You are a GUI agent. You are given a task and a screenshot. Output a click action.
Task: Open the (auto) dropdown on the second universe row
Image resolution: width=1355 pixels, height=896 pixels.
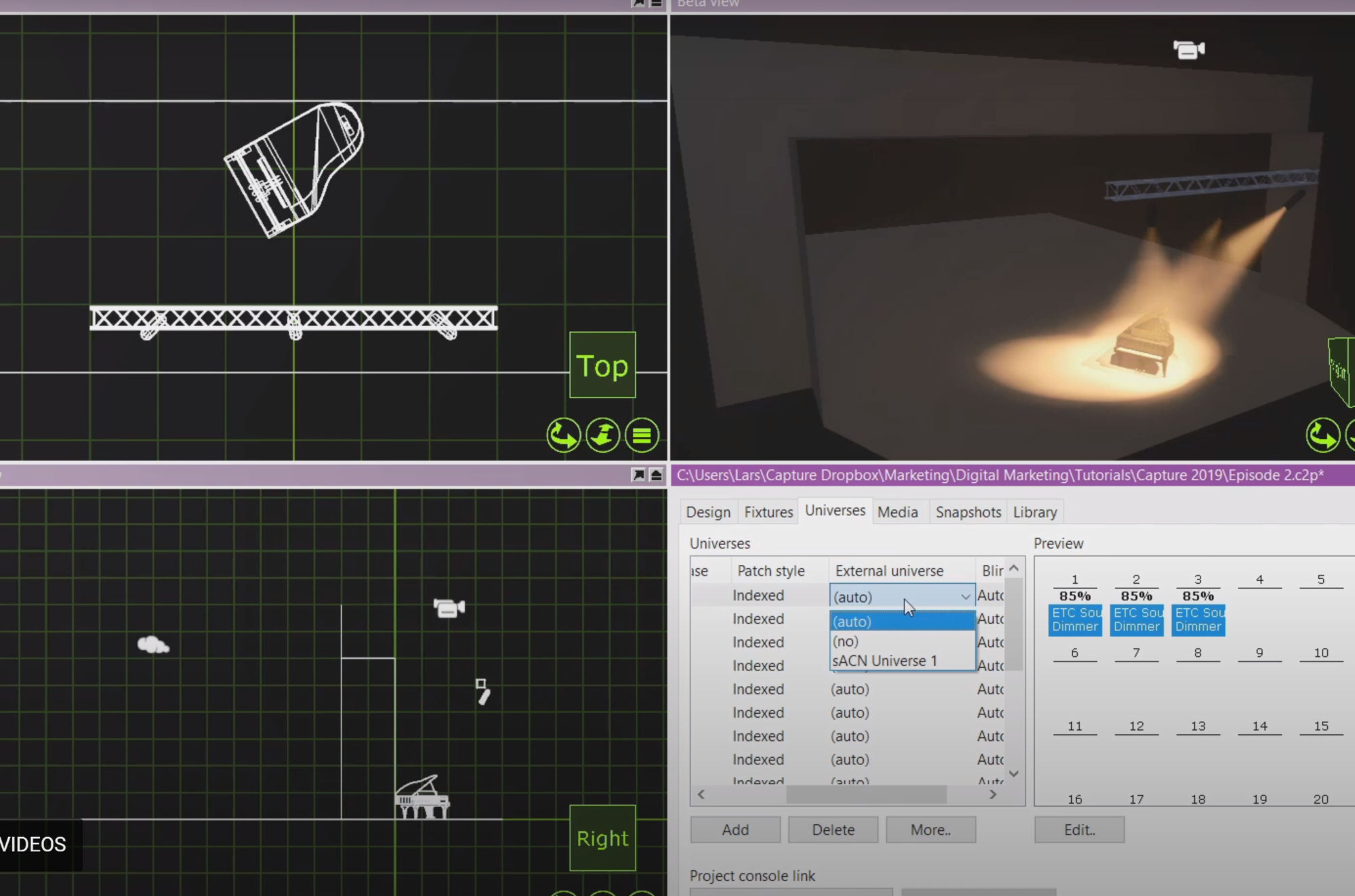901,618
